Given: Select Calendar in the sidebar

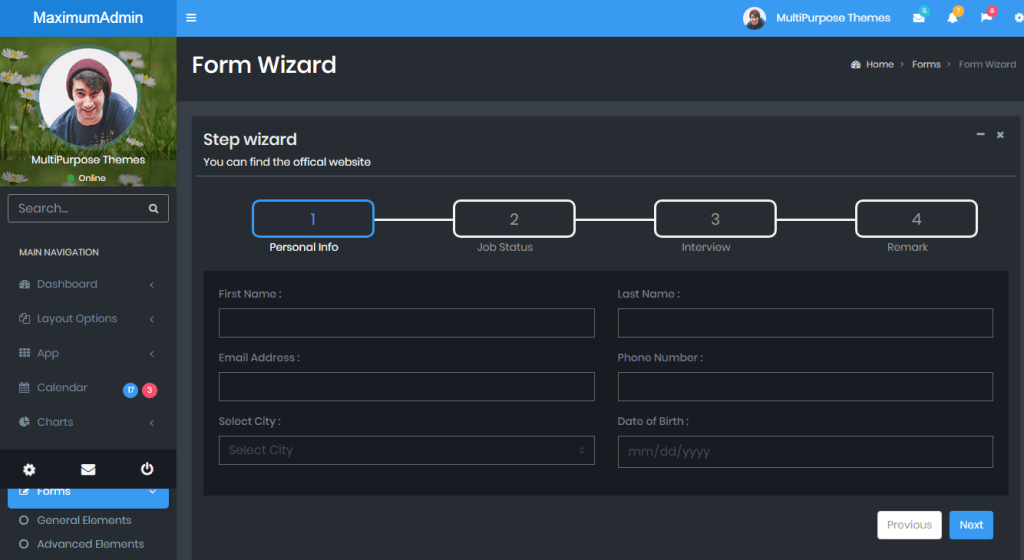Looking at the screenshot, I should coord(62,388).
